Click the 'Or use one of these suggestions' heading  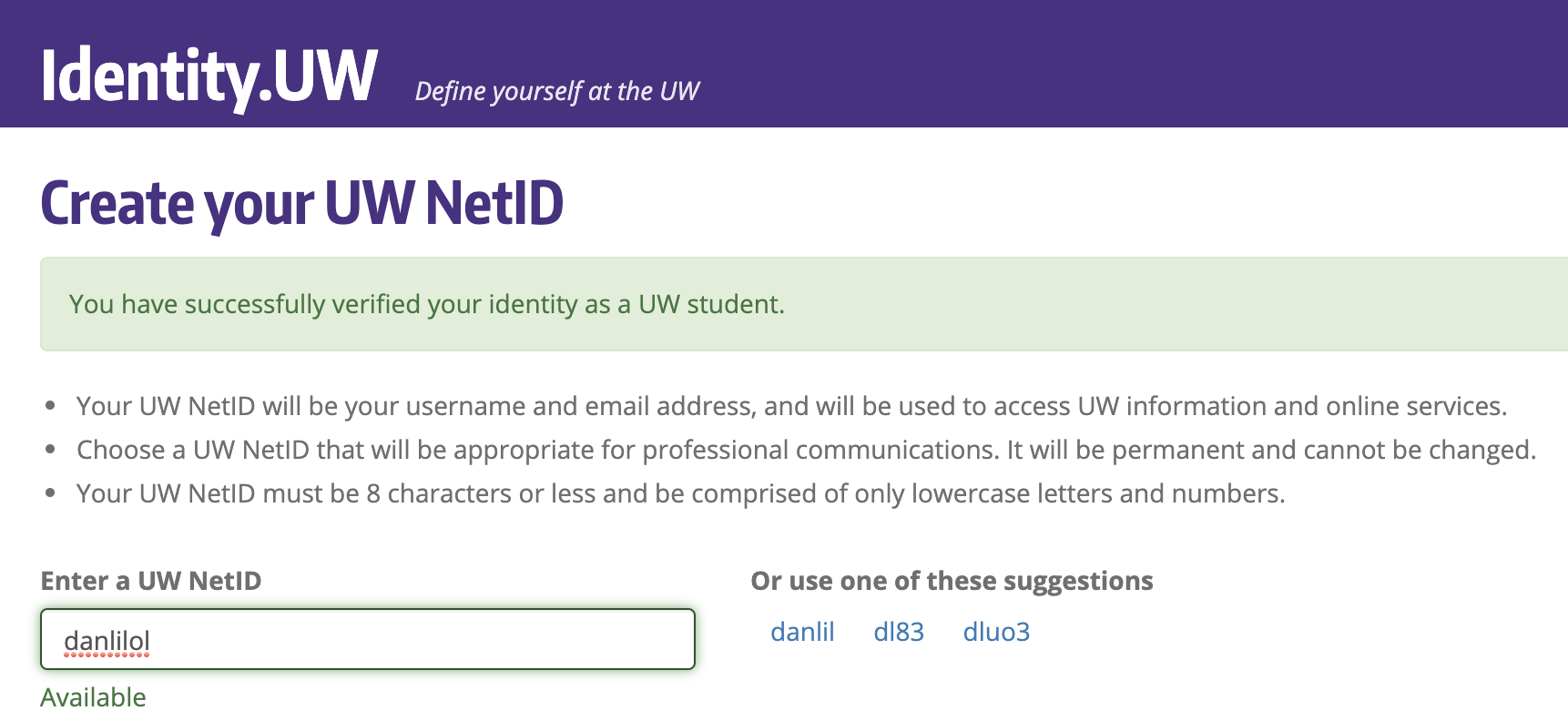(x=952, y=581)
